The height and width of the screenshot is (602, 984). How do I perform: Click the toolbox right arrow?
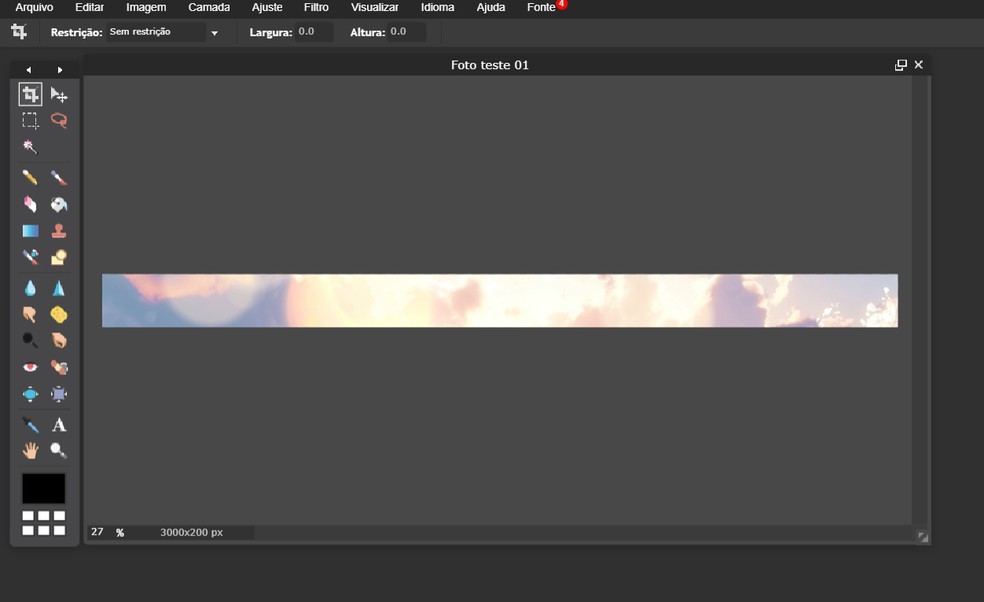pyautogui.click(x=60, y=70)
